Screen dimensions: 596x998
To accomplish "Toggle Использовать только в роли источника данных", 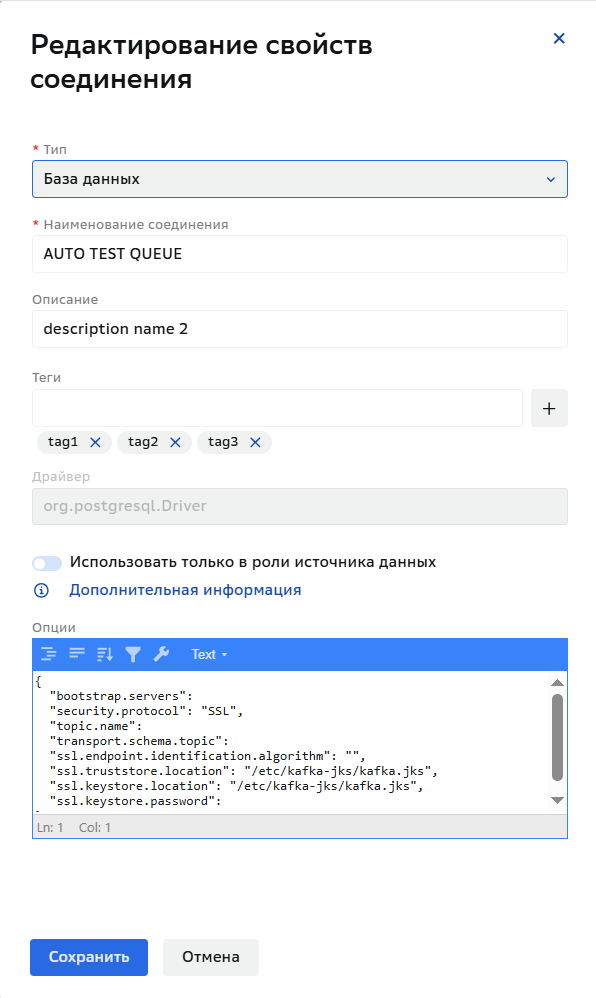I will (47, 563).
